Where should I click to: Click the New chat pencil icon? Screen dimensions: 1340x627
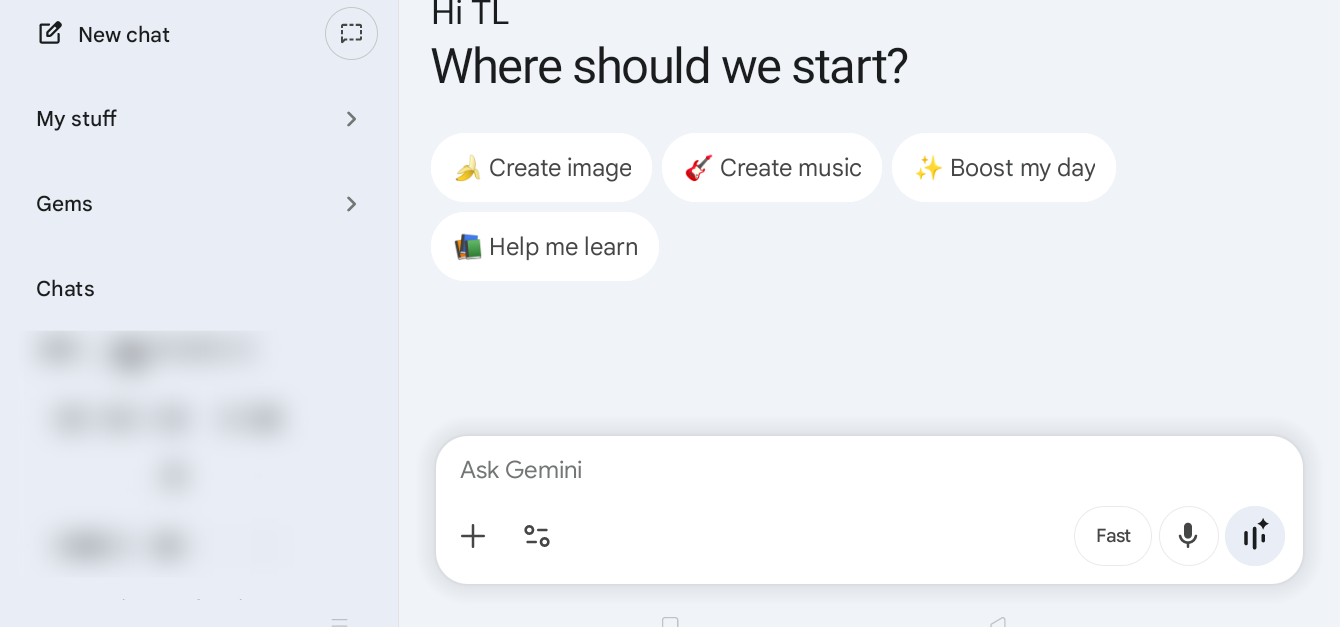(50, 34)
